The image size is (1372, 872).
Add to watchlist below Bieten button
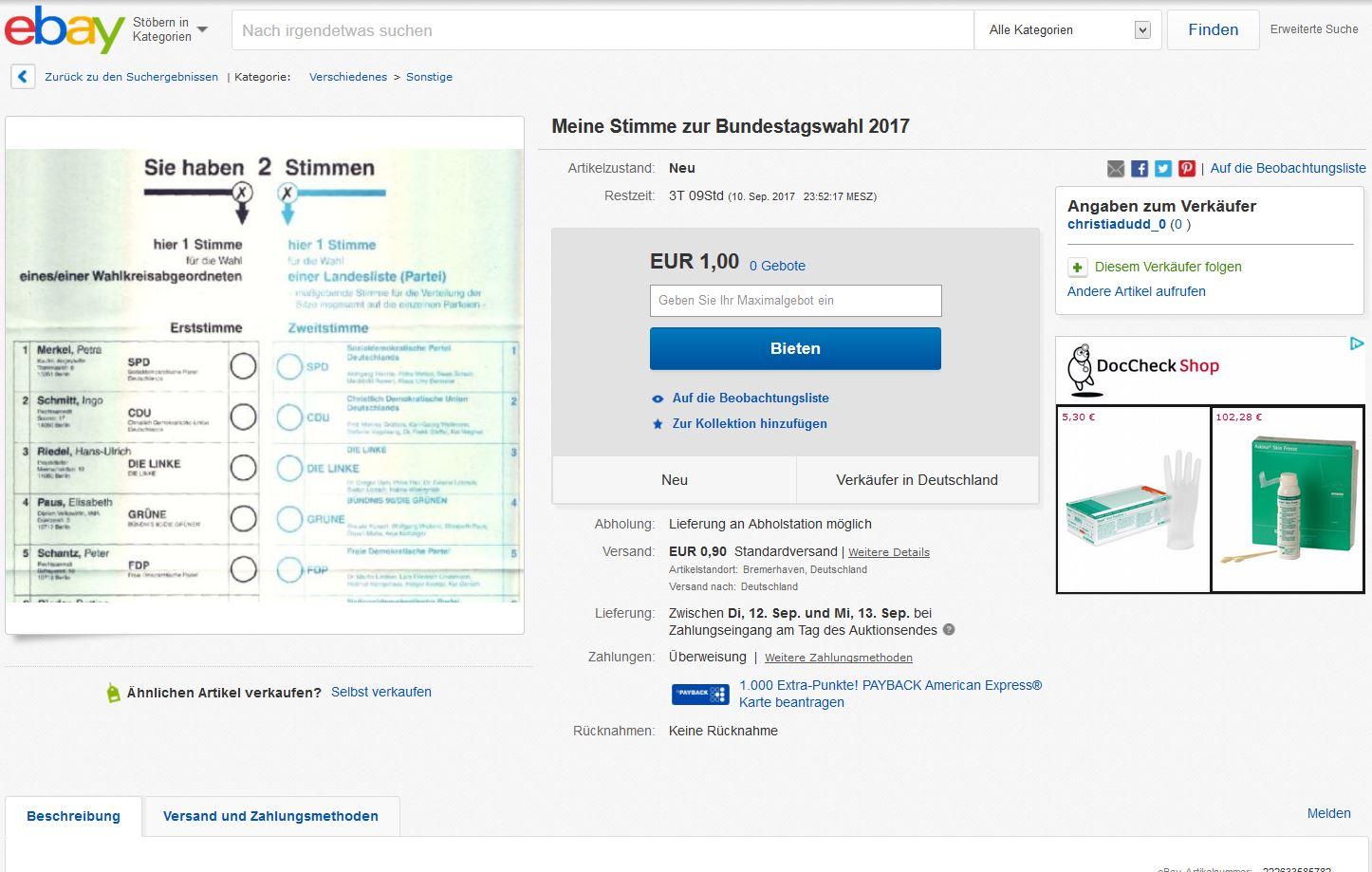(x=751, y=399)
